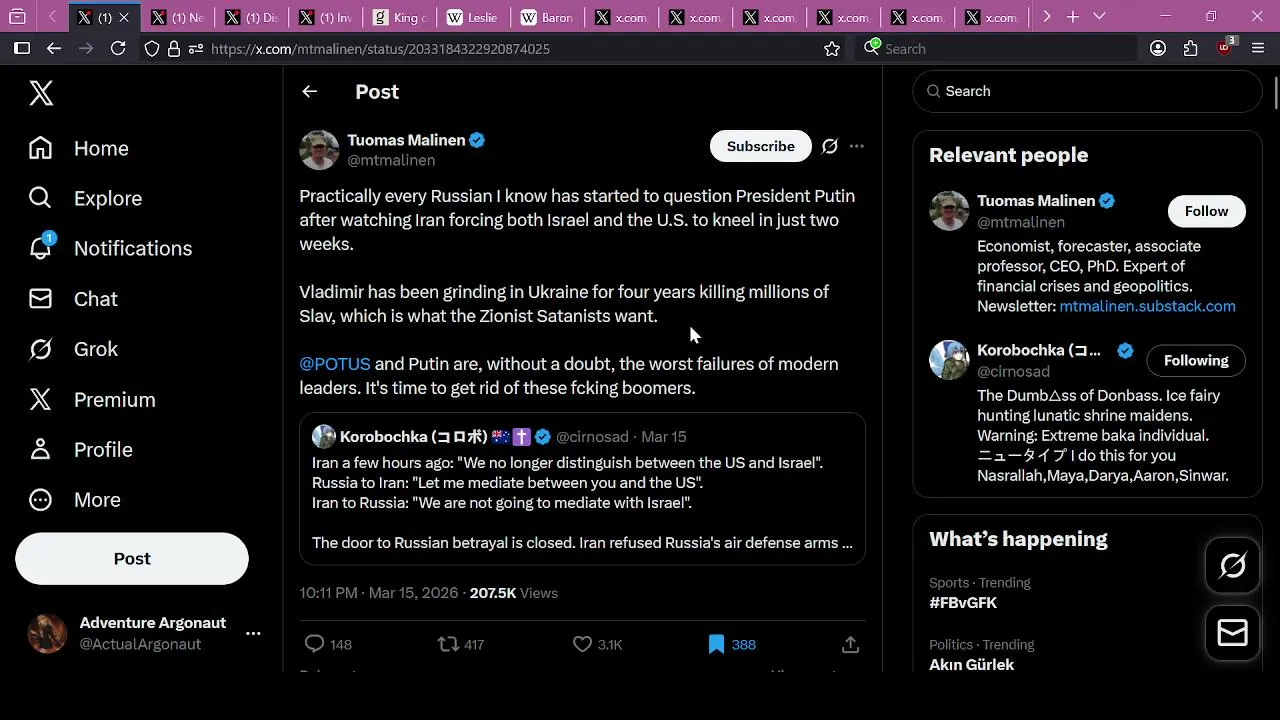Switch to the Leslie Wikipedia tab
The width and height of the screenshot is (1280, 720).
tap(474, 17)
